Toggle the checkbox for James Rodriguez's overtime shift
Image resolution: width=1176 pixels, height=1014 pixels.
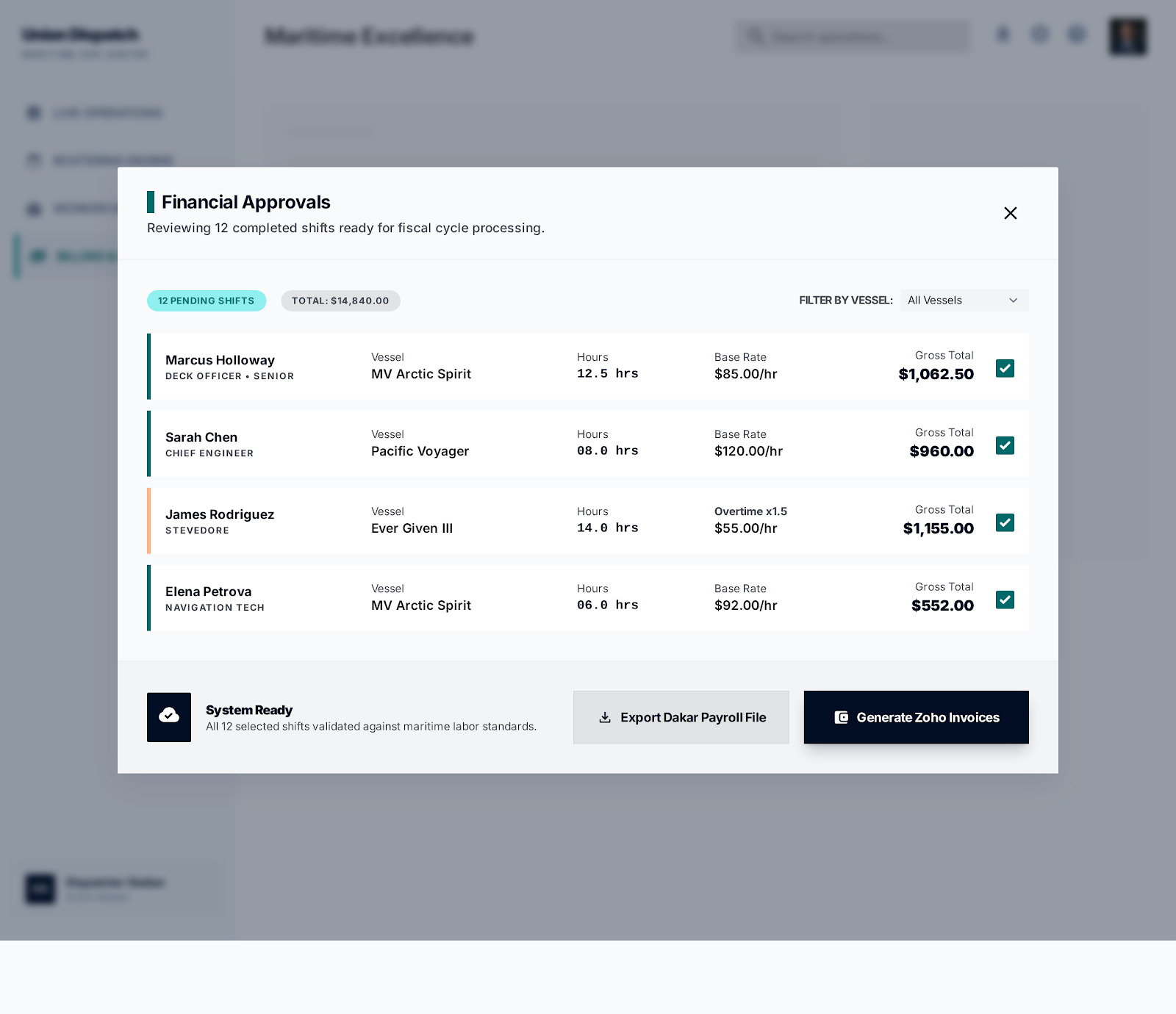pyautogui.click(x=1005, y=522)
